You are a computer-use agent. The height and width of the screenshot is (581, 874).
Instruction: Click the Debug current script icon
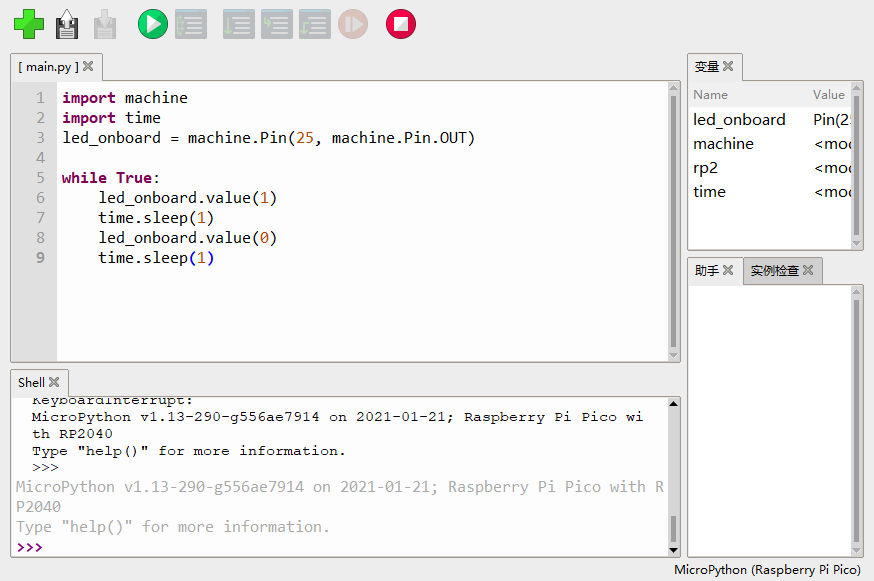coord(190,23)
